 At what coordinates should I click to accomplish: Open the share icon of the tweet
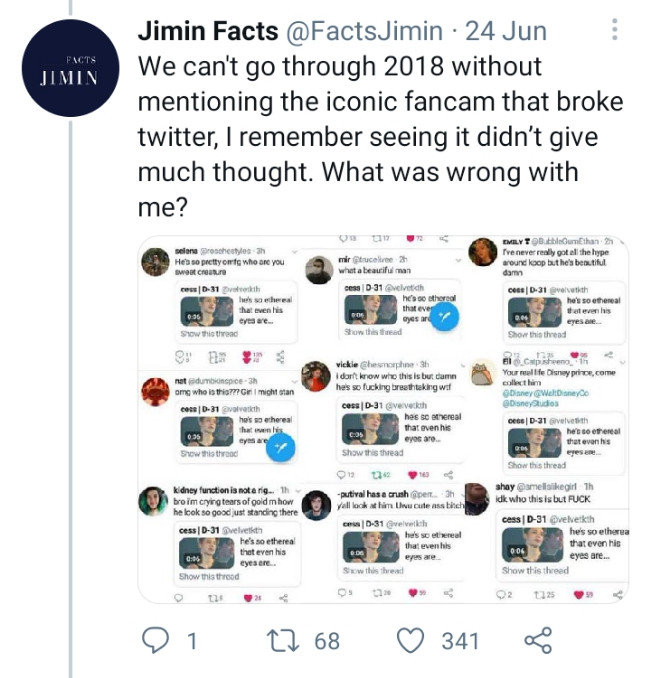[538, 640]
